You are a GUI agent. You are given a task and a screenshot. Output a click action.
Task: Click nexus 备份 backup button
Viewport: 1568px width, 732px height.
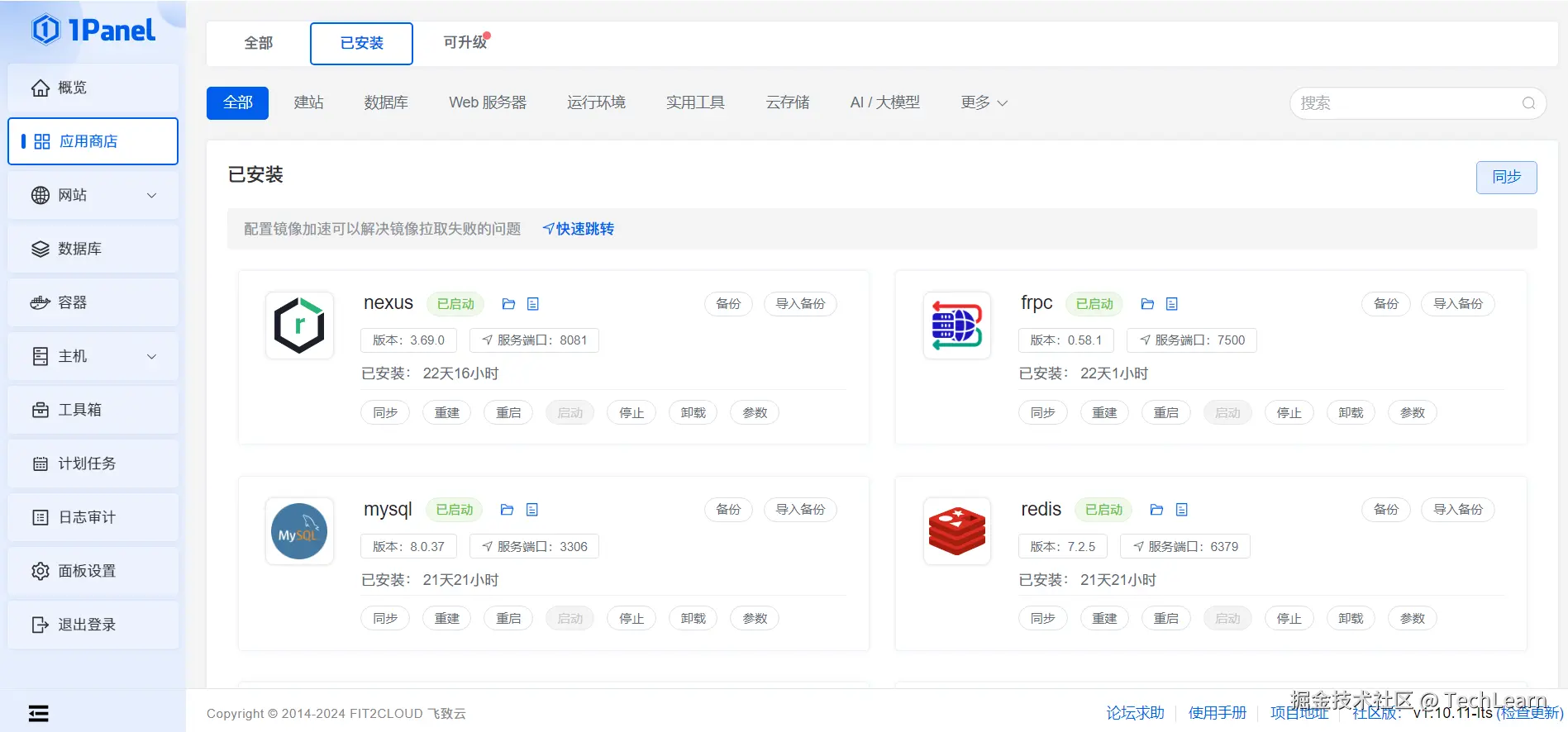coord(728,304)
